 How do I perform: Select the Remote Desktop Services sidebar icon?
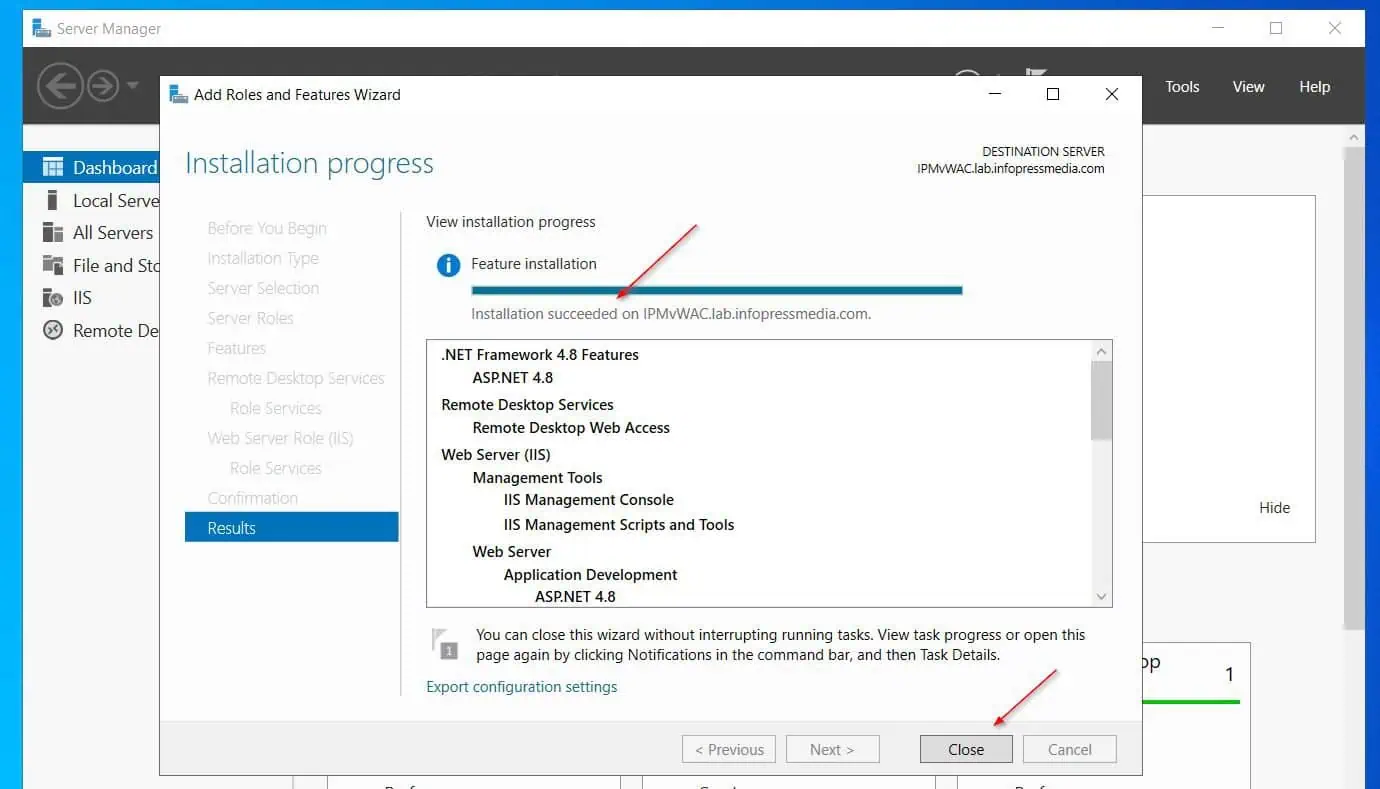tap(53, 330)
